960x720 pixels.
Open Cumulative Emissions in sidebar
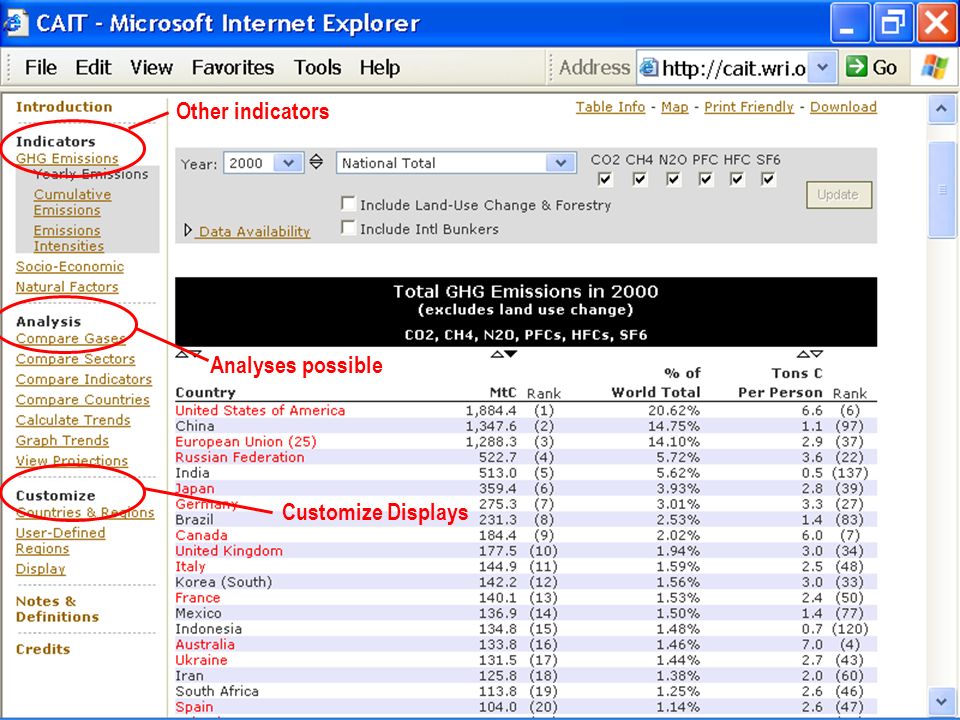click(x=72, y=202)
